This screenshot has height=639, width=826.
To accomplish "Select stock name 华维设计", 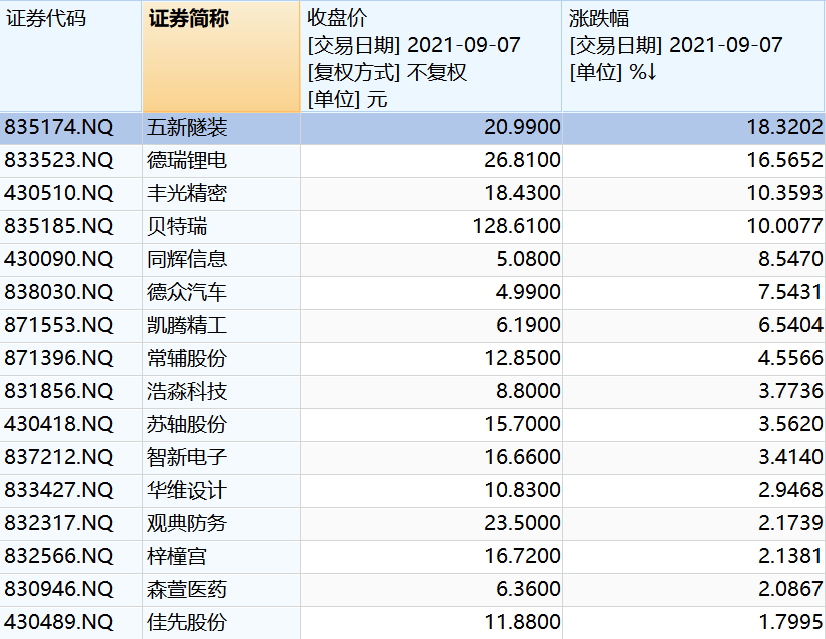I will tap(187, 490).
